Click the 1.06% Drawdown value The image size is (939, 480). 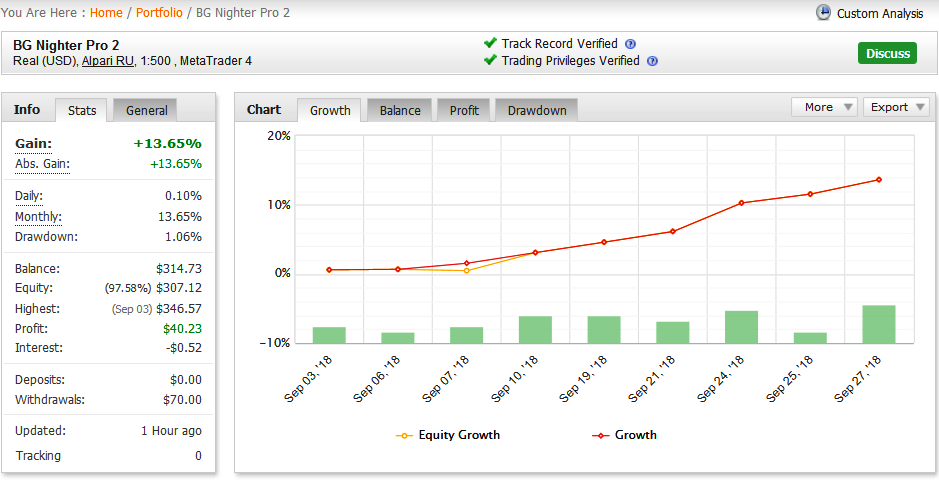coord(183,237)
